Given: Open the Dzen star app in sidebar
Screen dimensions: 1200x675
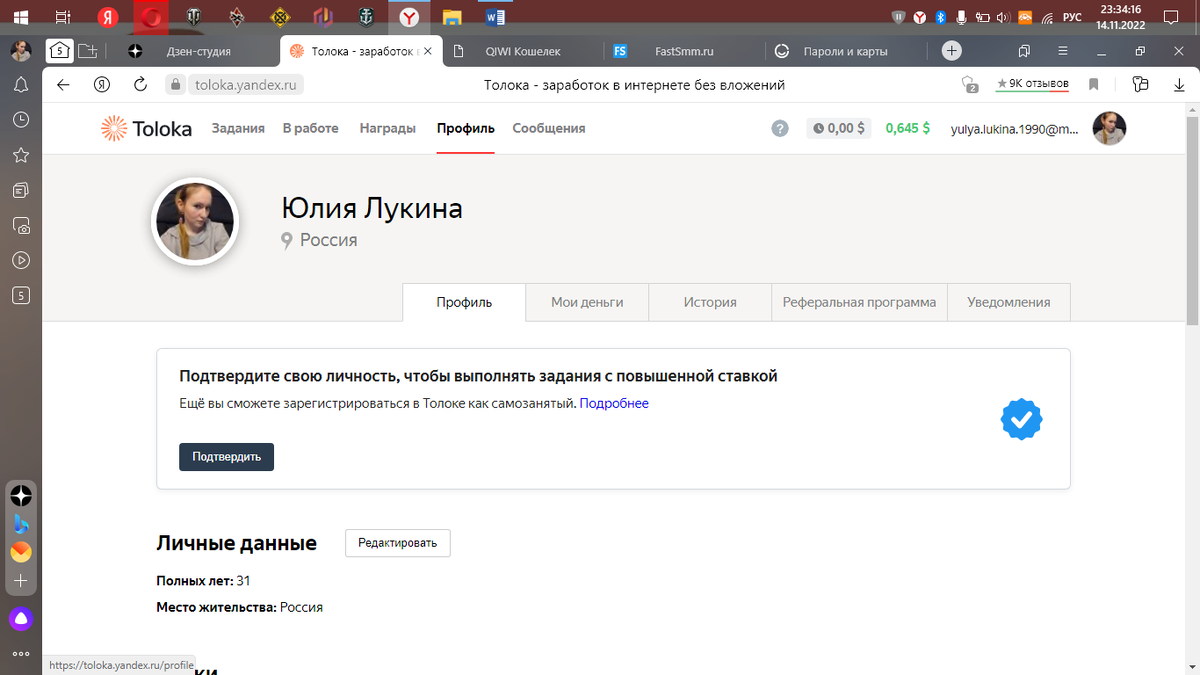Looking at the screenshot, I should 21,495.
